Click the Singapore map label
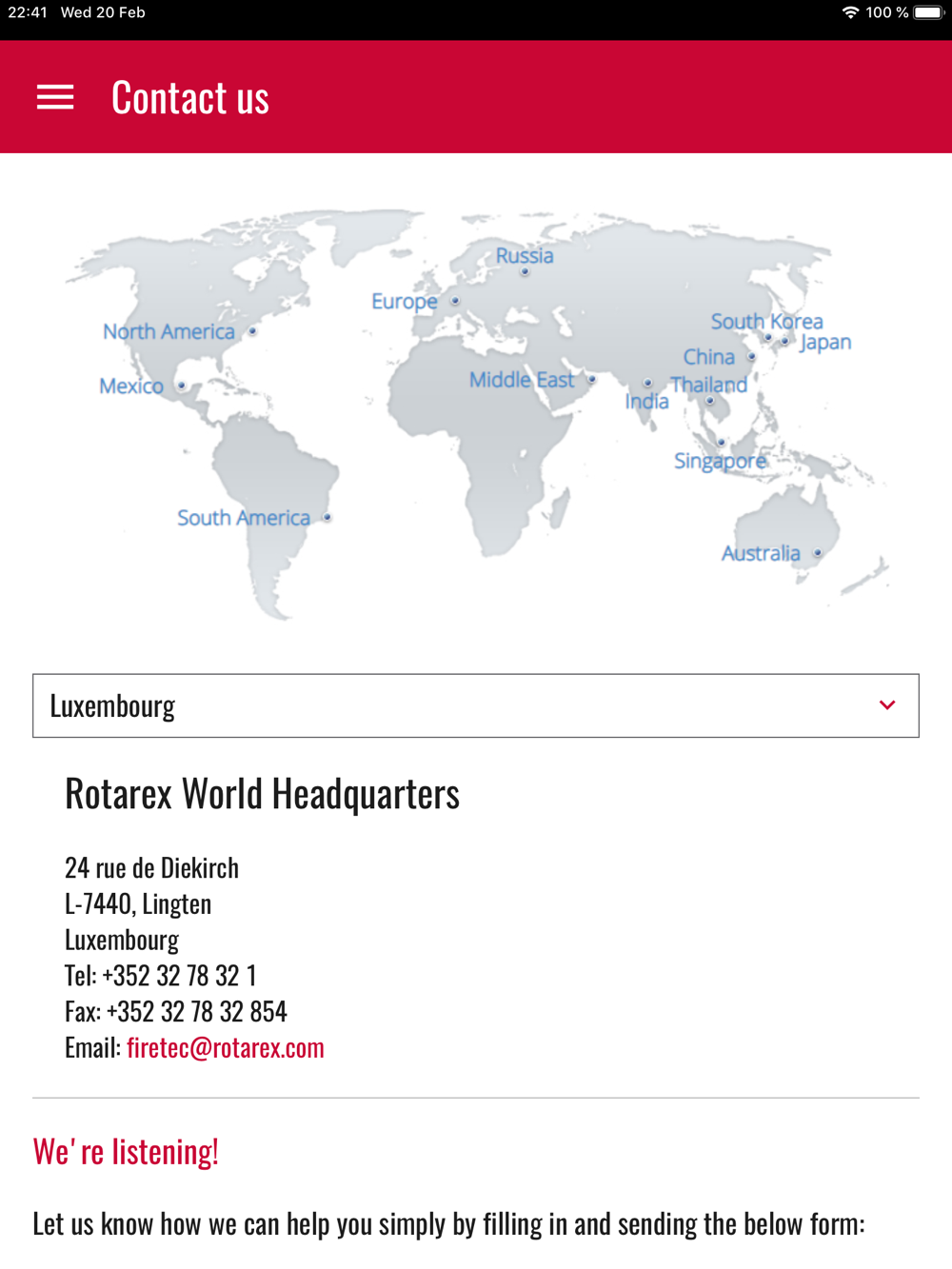The height and width of the screenshot is (1269, 952). 719,462
